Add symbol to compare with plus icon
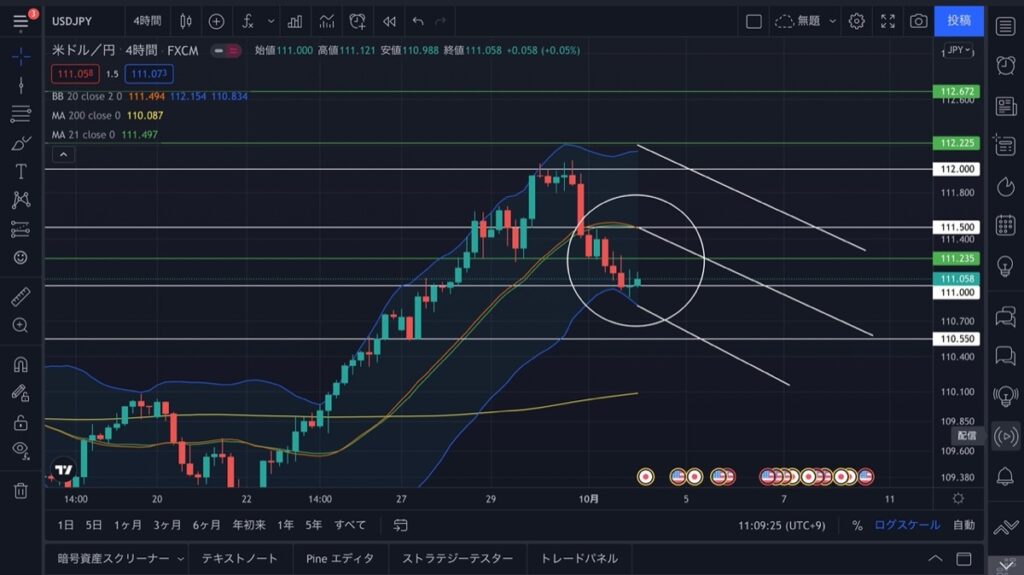This screenshot has width=1024, height=575. pyautogui.click(x=216, y=22)
